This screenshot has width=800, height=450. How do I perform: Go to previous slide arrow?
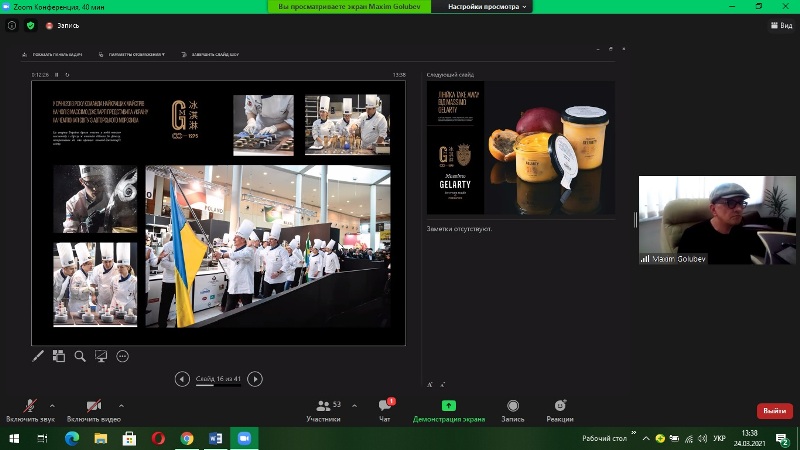(x=182, y=379)
